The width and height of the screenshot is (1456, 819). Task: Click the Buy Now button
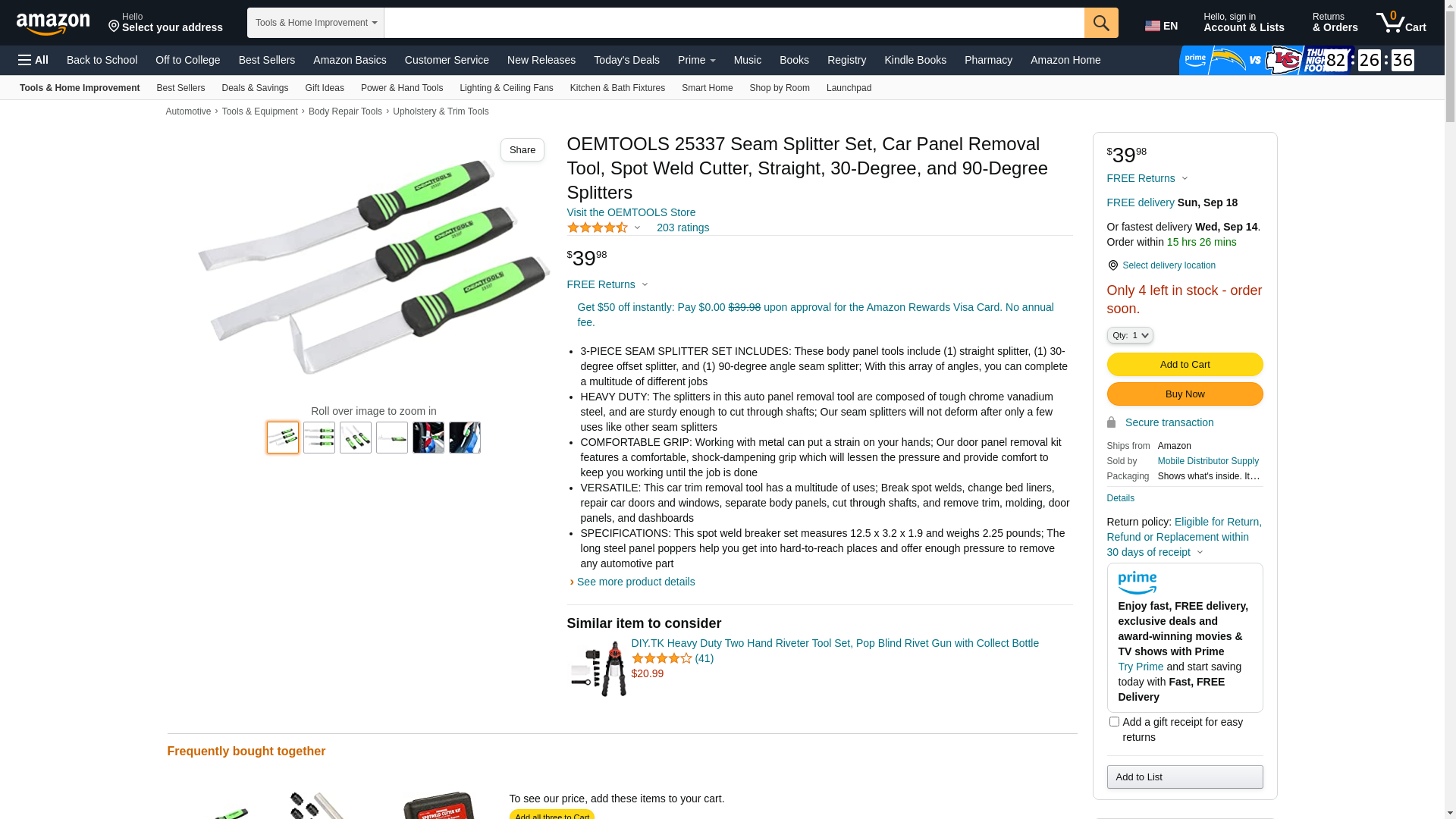pos(1185,394)
